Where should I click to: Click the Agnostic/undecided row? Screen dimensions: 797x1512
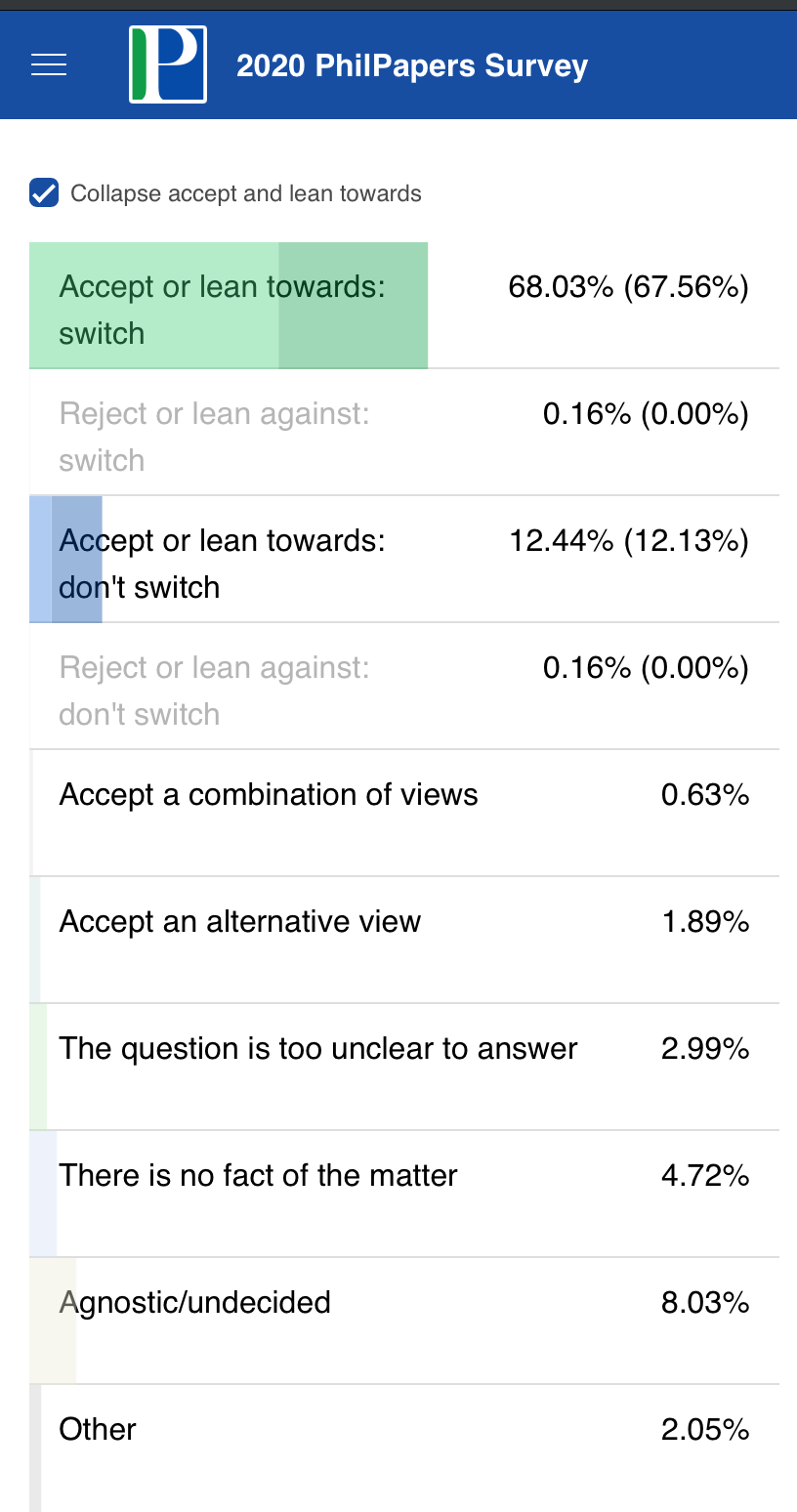(x=404, y=1322)
